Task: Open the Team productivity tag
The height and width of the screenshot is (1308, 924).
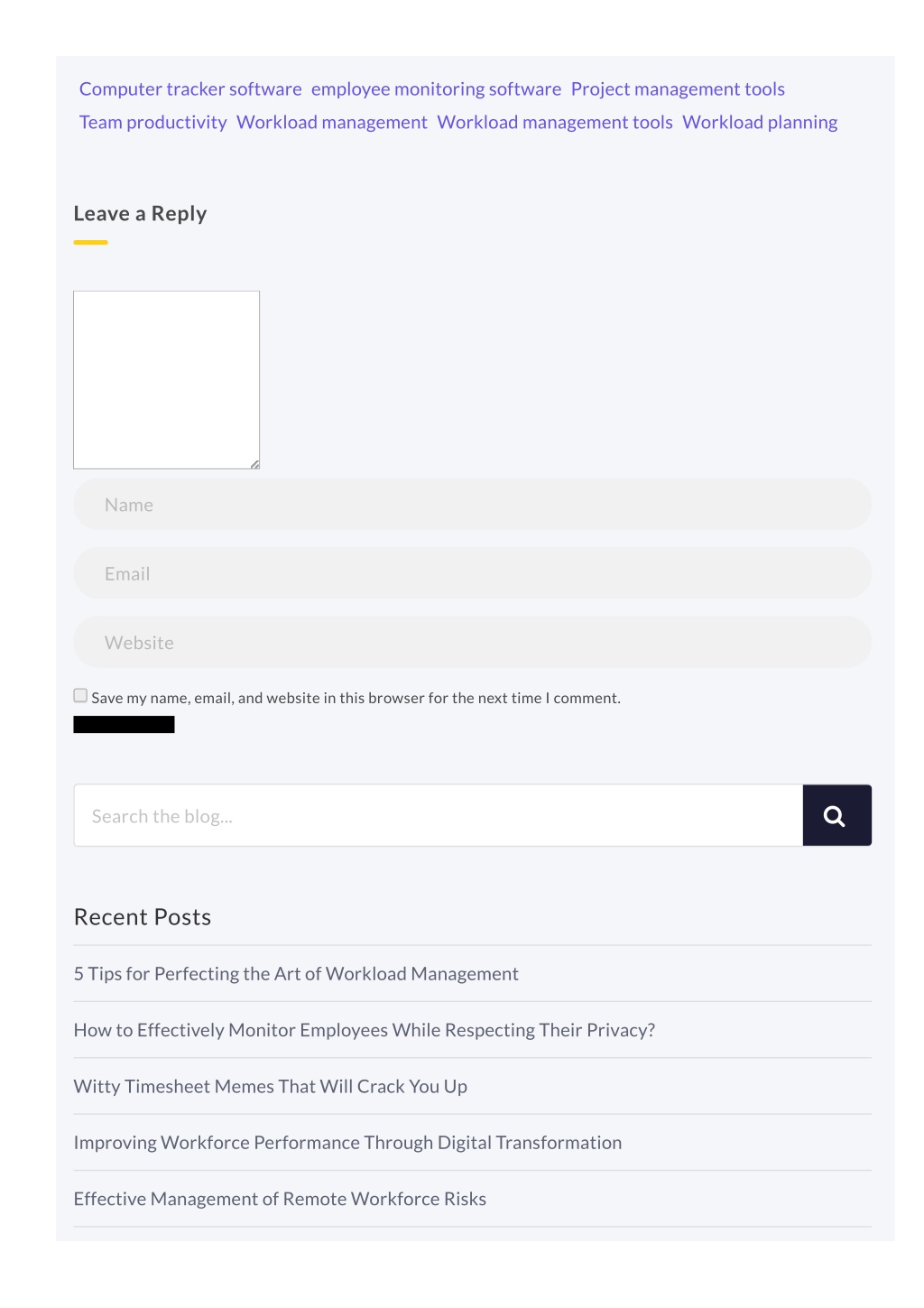Action: pyautogui.click(x=153, y=123)
